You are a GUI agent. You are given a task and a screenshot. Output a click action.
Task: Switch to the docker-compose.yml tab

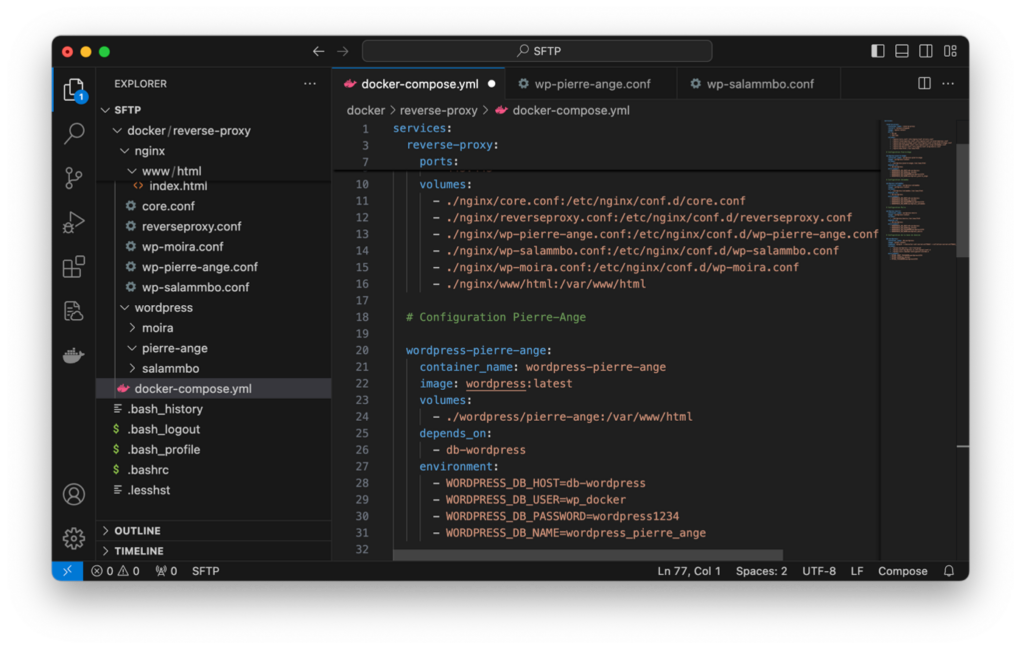click(419, 84)
